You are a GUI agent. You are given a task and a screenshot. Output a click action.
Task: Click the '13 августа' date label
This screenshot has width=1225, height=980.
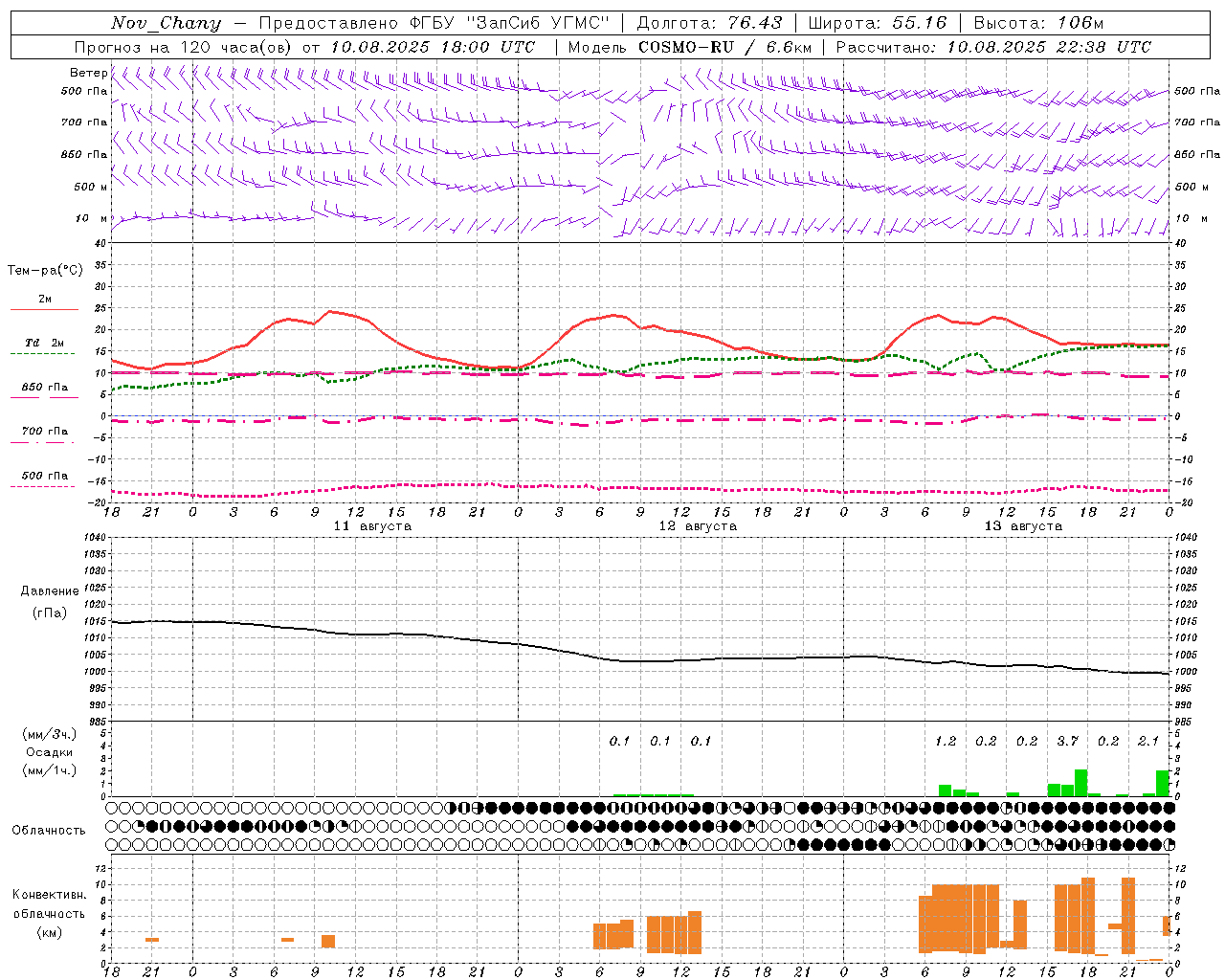1023,526
